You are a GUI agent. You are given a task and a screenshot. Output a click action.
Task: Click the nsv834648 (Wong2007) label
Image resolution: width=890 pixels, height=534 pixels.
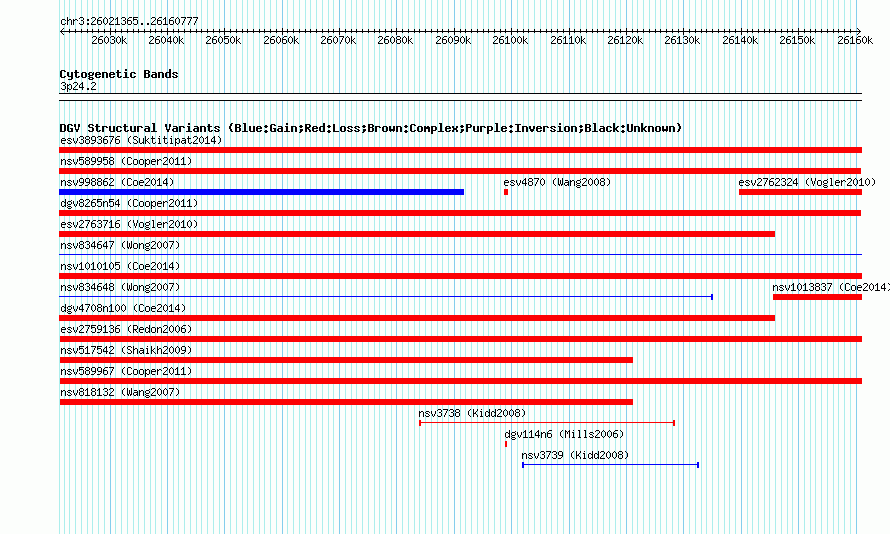click(x=120, y=287)
